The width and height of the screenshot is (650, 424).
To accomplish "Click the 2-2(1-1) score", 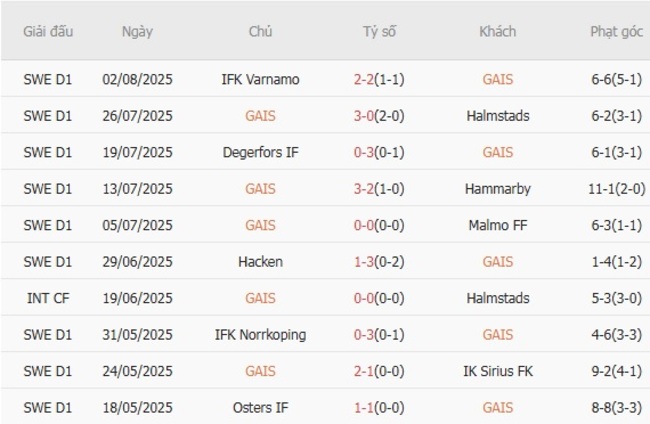I will (379, 79).
